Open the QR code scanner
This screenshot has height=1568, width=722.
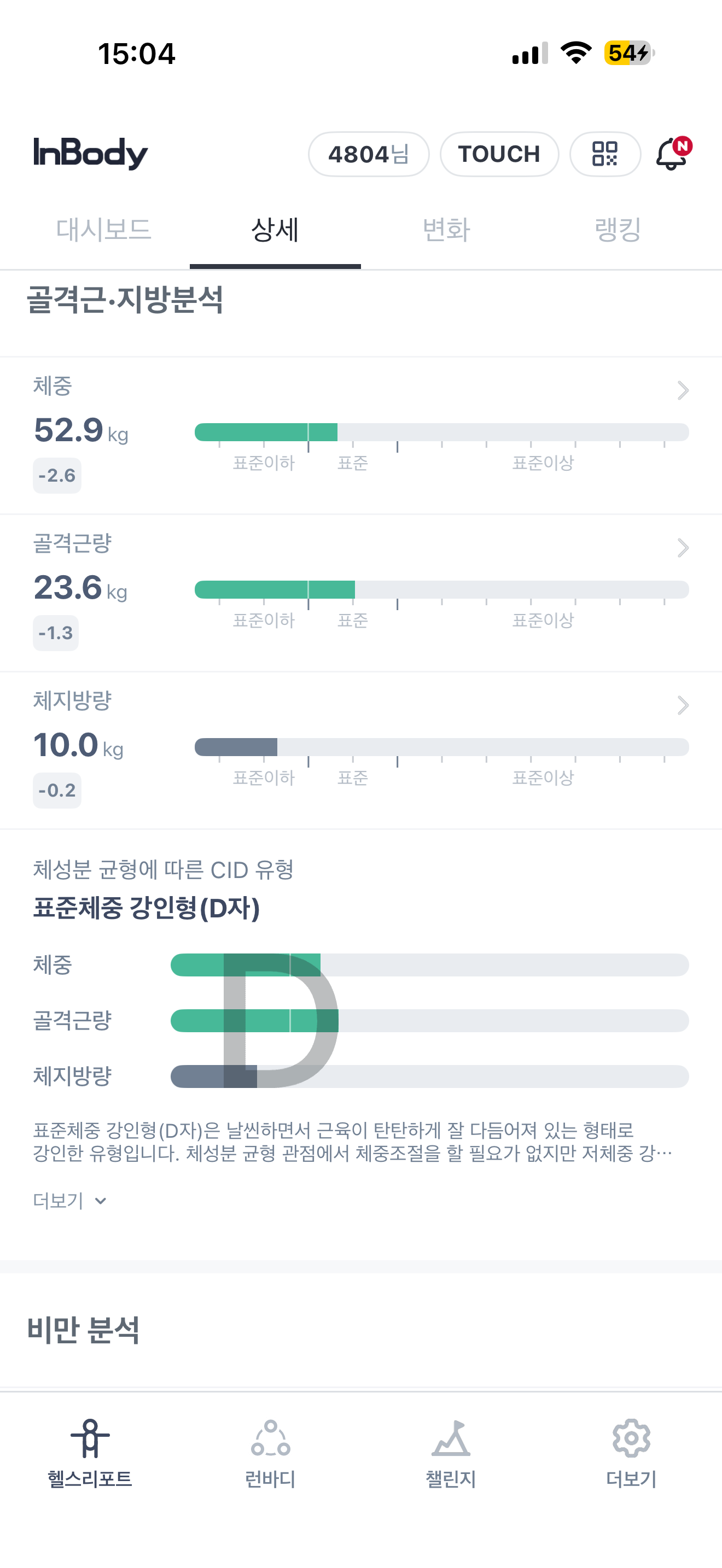click(604, 154)
